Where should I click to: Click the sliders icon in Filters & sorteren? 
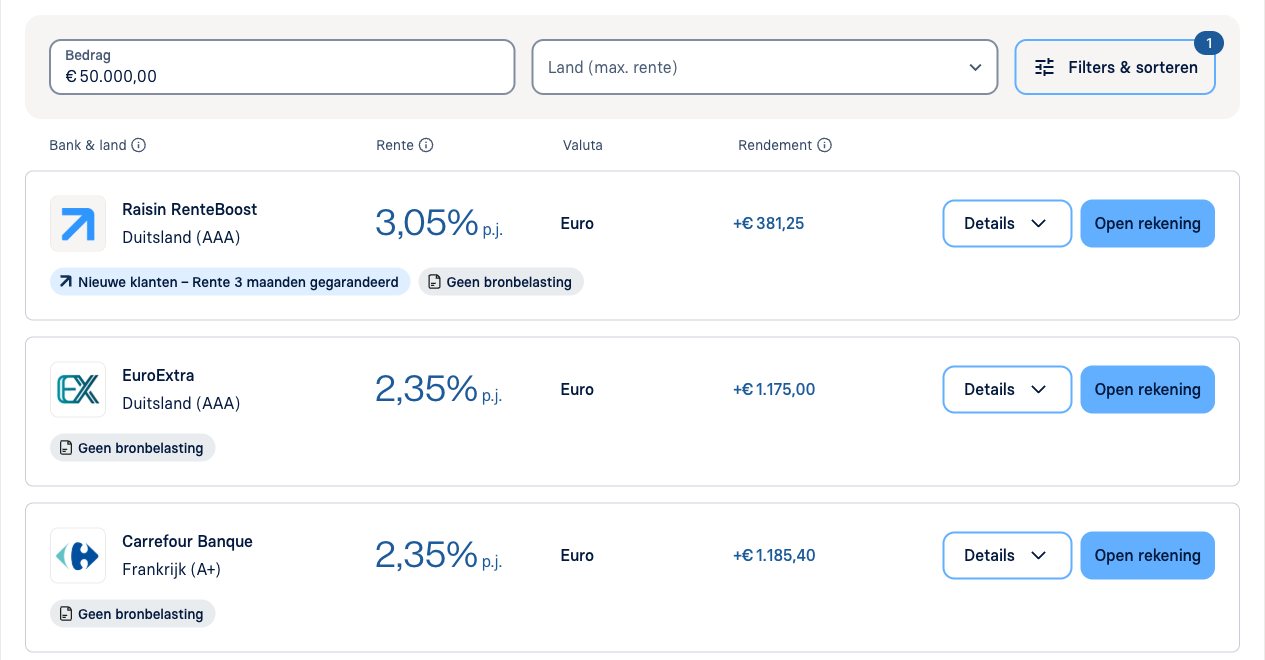pyautogui.click(x=1044, y=67)
